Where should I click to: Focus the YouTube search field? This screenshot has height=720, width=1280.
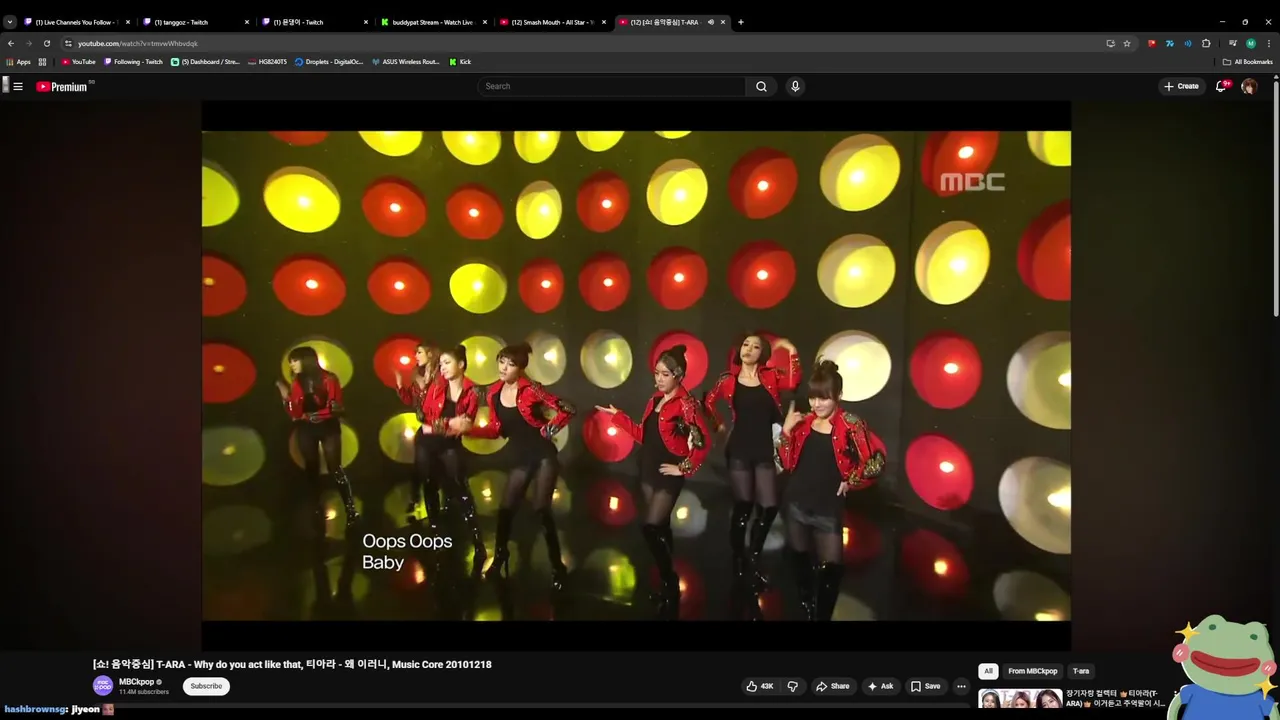(x=612, y=86)
